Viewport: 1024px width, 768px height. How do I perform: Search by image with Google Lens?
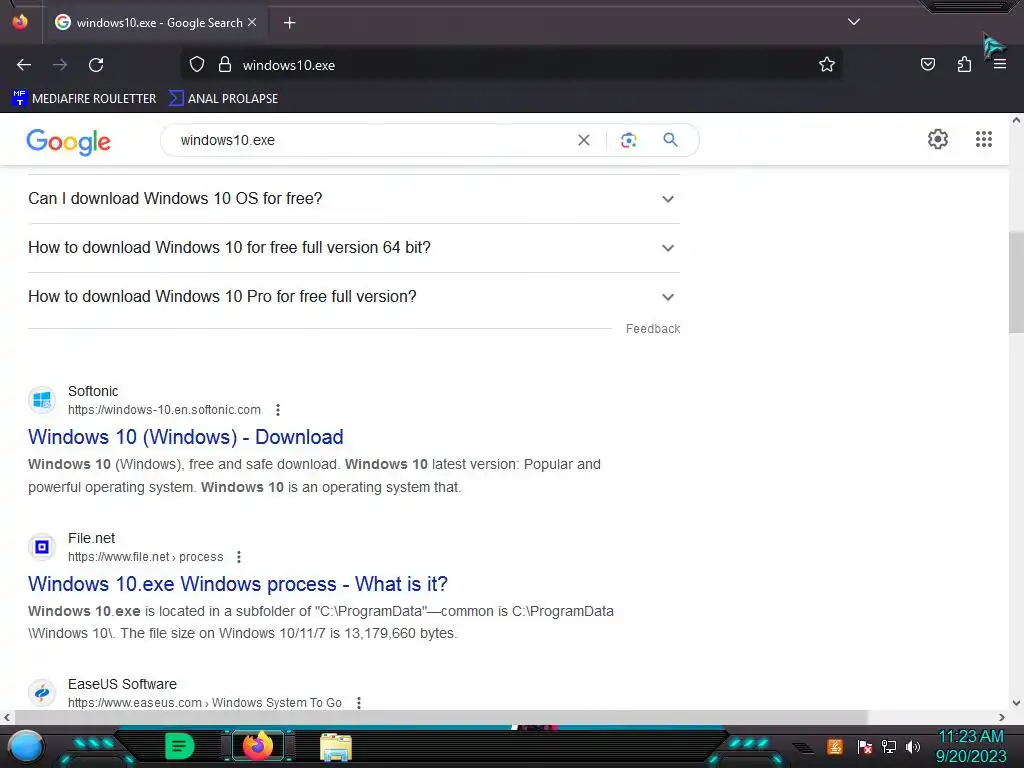point(628,140)
